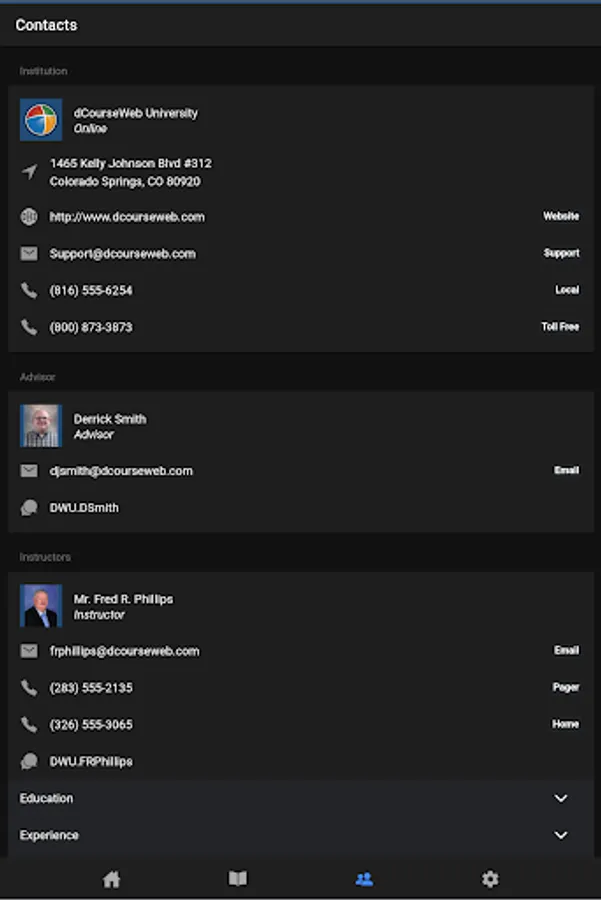Open the courses book icon in bottom bar
The width and height of the screenshot is (601, 900).
pyautogui.click(x=237, y=879)
